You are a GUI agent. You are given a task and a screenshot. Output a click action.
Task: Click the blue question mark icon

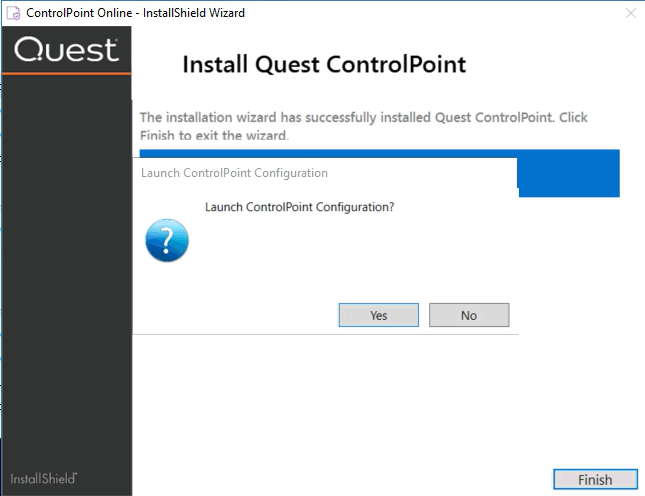[167, 241]
